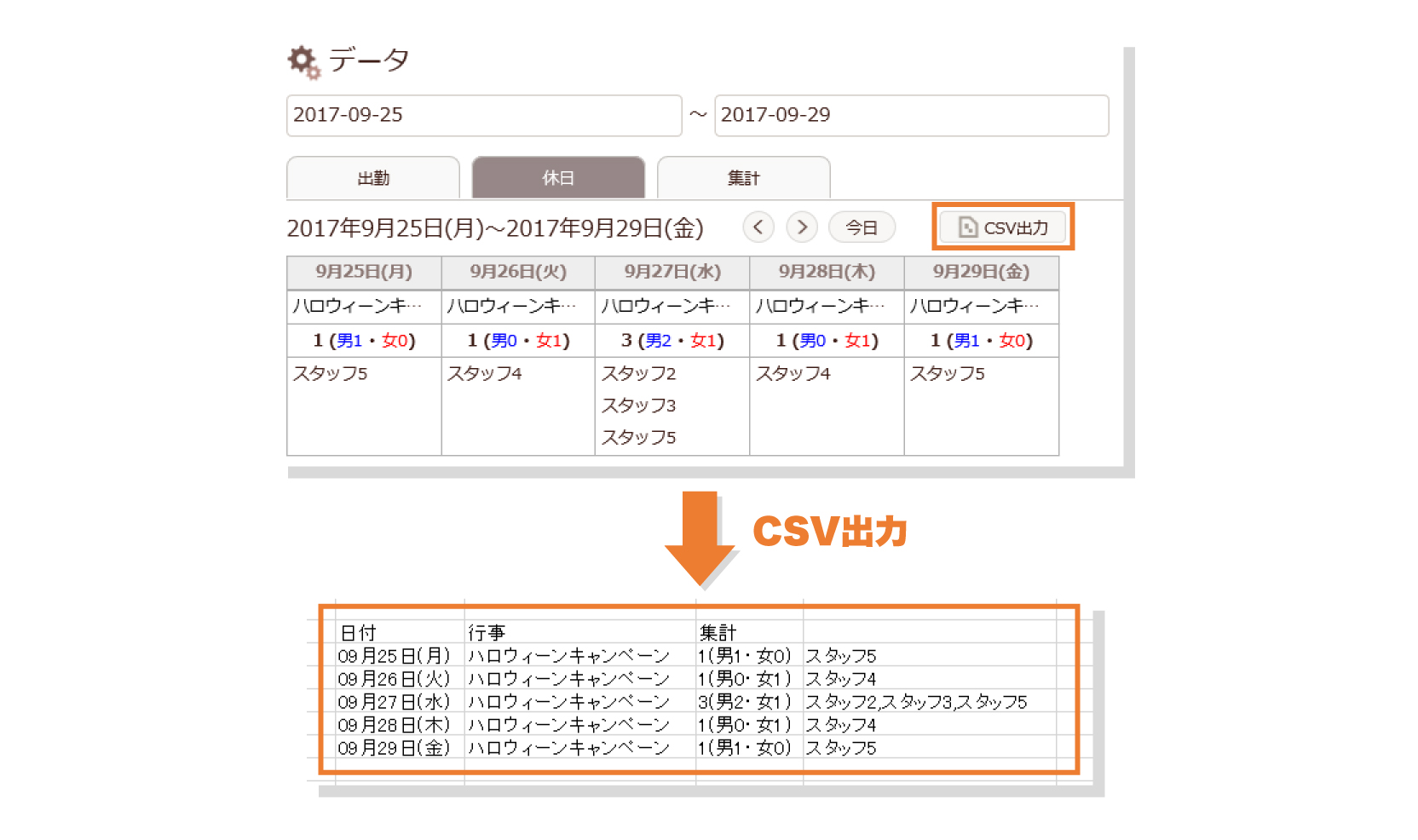Edit the end date field 2017-09-29
This screenshot has width=1418, height=840.
click(911, 115)
